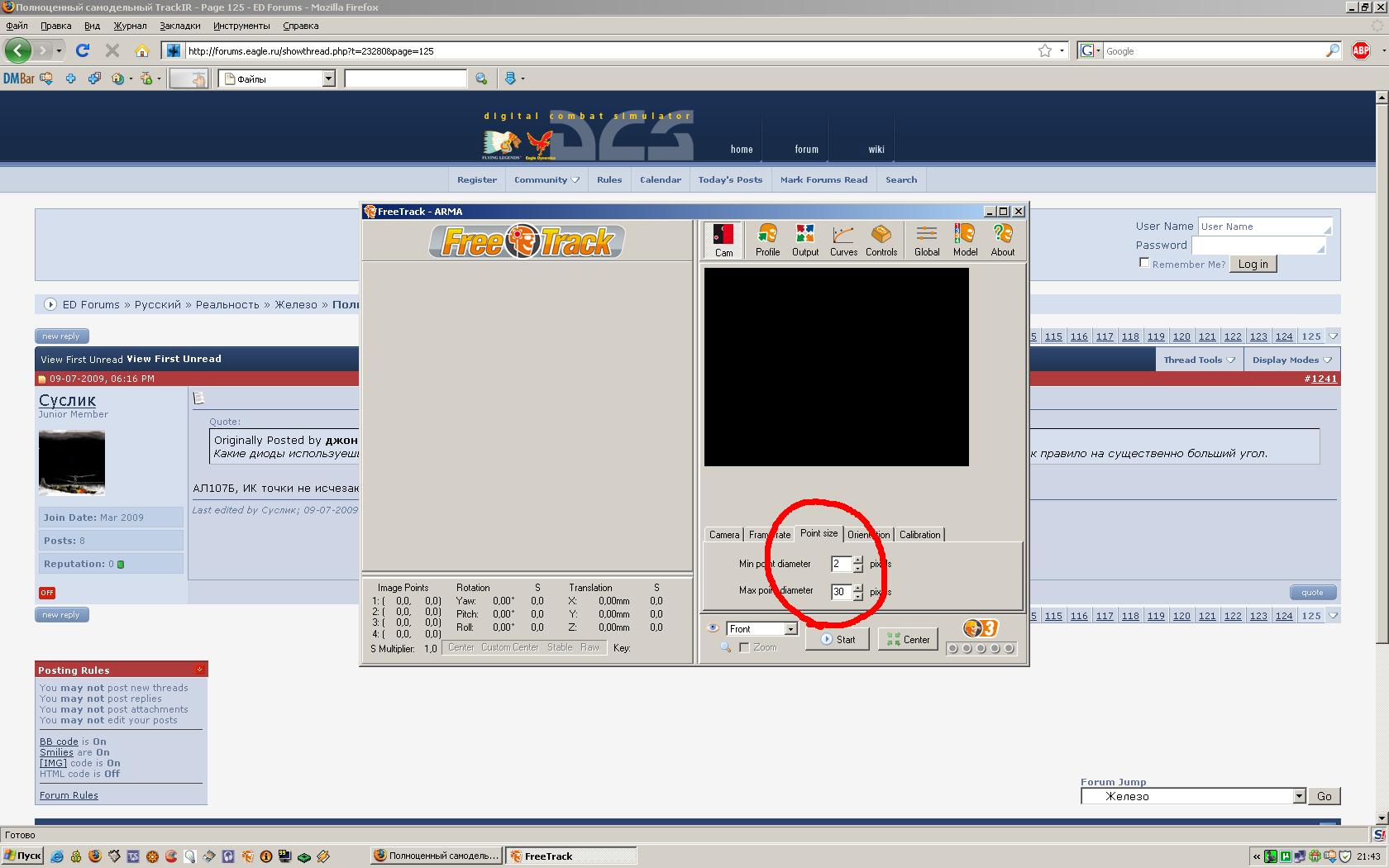Open the address bar history dropdown

(1062, 50)
